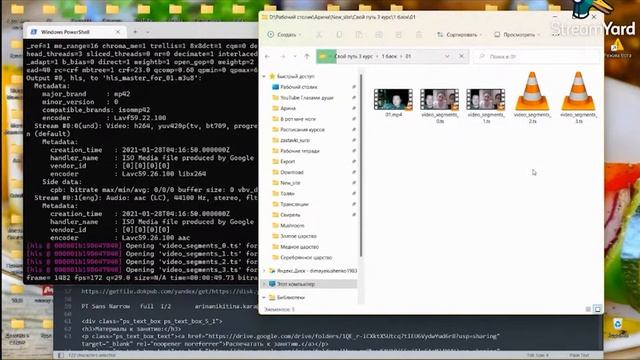Click the folder icon in the address bar
The width and height of the screenshot is (640, 360).
(323, 56)
